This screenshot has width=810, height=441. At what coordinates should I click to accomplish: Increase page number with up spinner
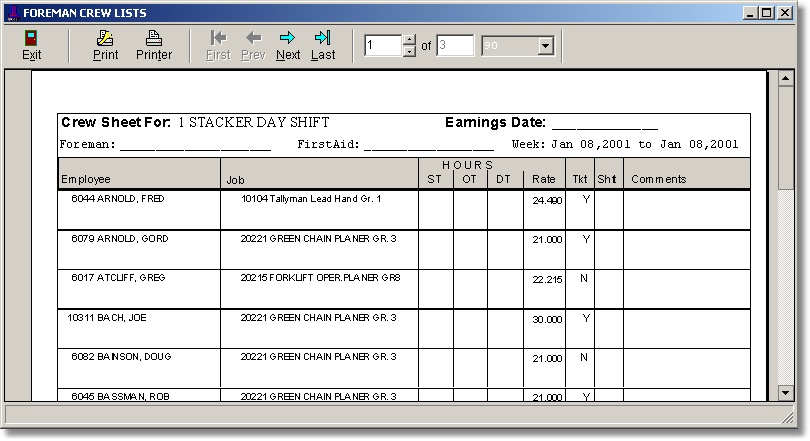coord(408,40)
